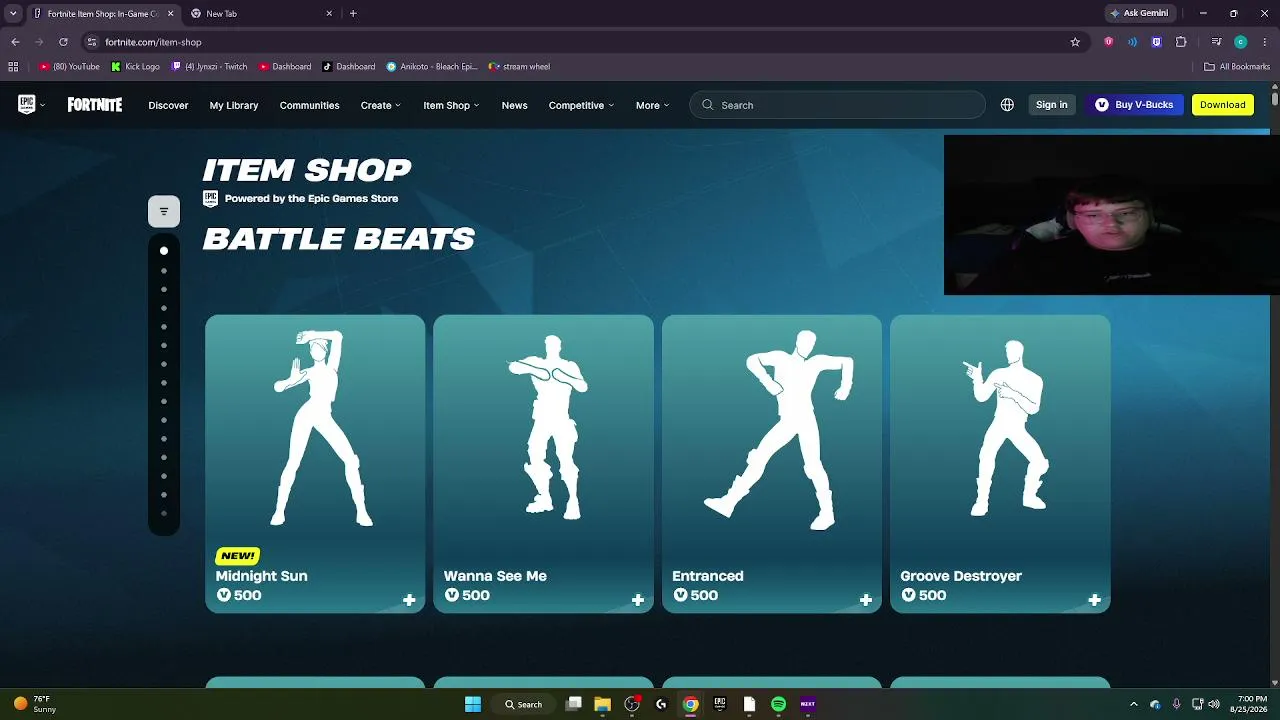Screen dimensions: 1280x720
Task: Add Midnight Sun emote with its plus icon
Action: tap(409, 600)
